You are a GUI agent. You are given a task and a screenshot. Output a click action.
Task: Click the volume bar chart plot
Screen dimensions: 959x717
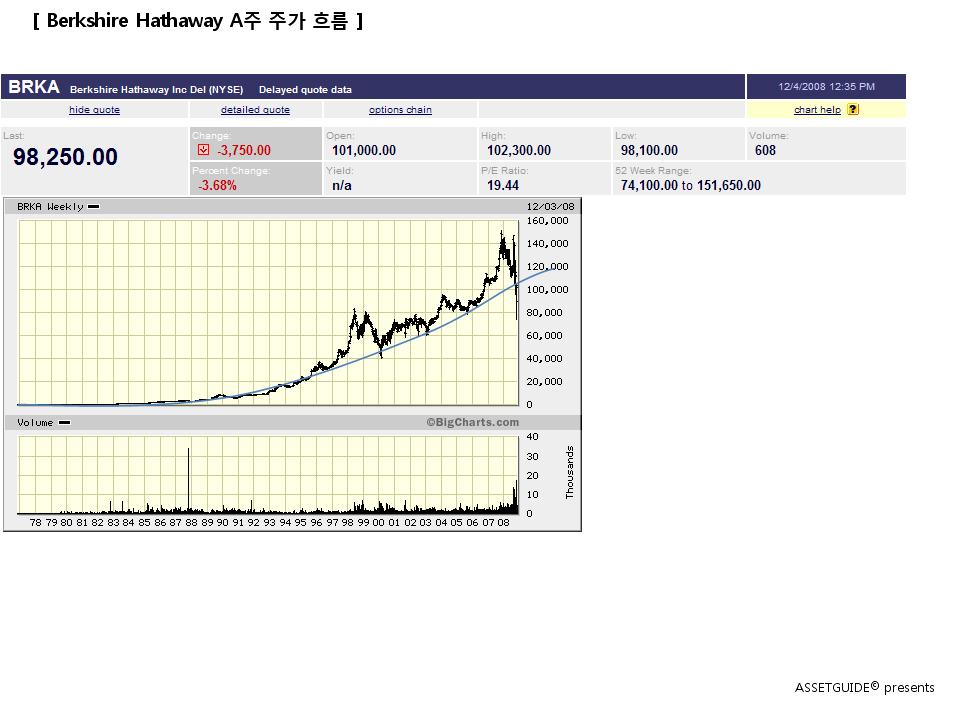pyautogui.click(x=268, y=475)
